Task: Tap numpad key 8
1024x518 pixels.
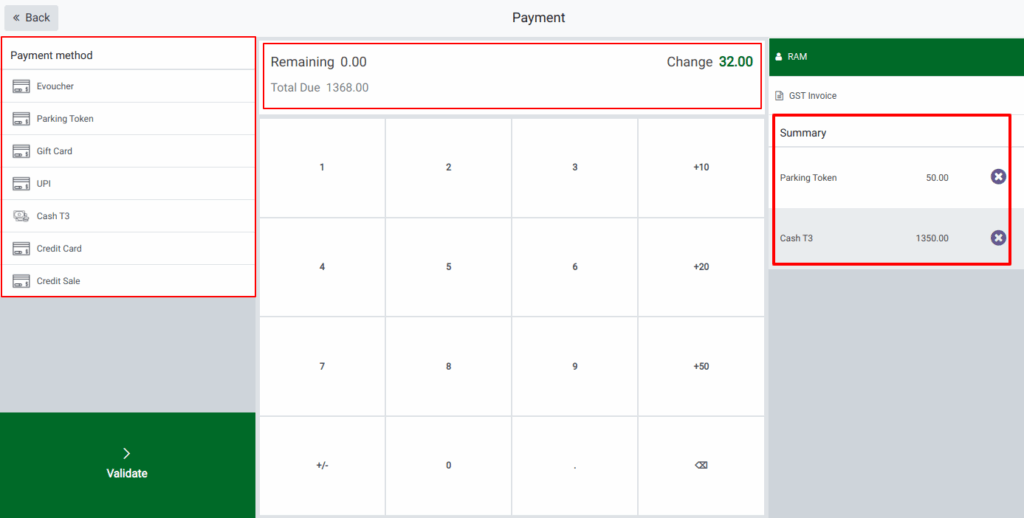Action: click(x=448, y=366)
